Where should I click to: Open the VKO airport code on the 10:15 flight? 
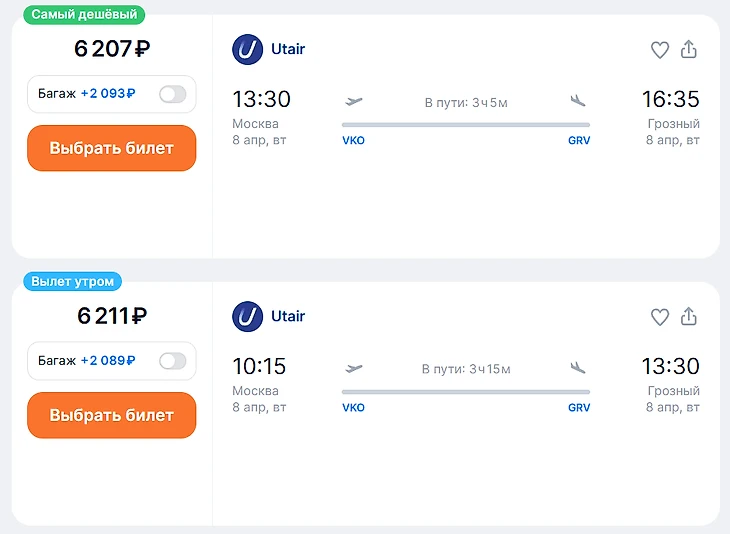(353, 408)
